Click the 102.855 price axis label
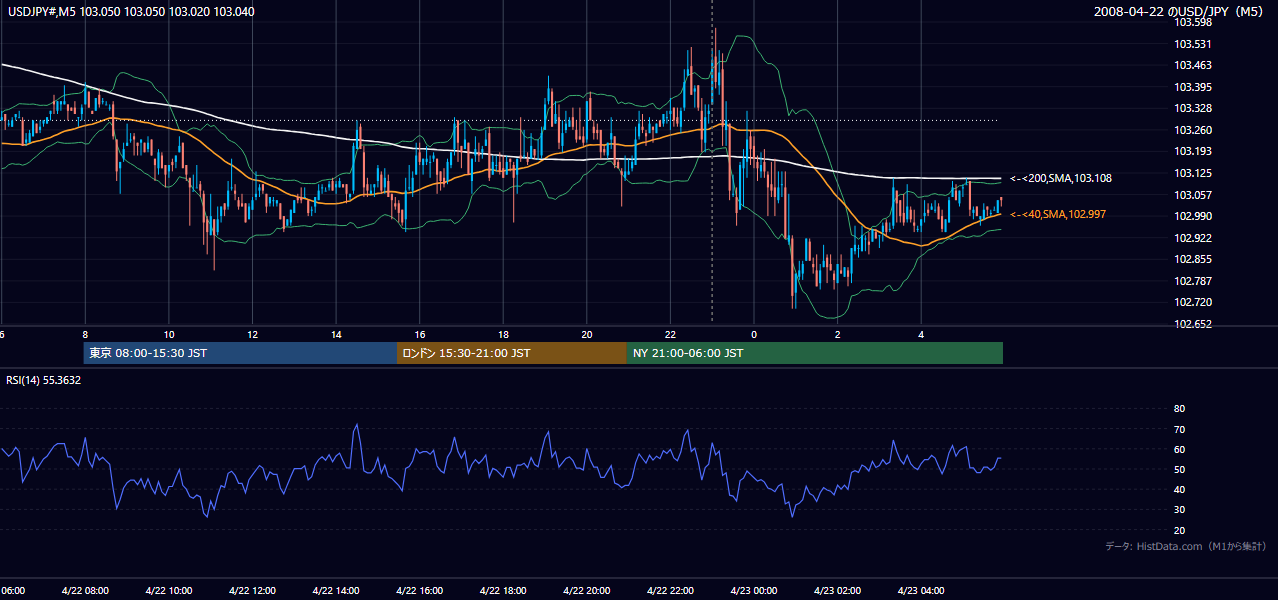Screen dimensions: 1278x600 point(1192,260)
